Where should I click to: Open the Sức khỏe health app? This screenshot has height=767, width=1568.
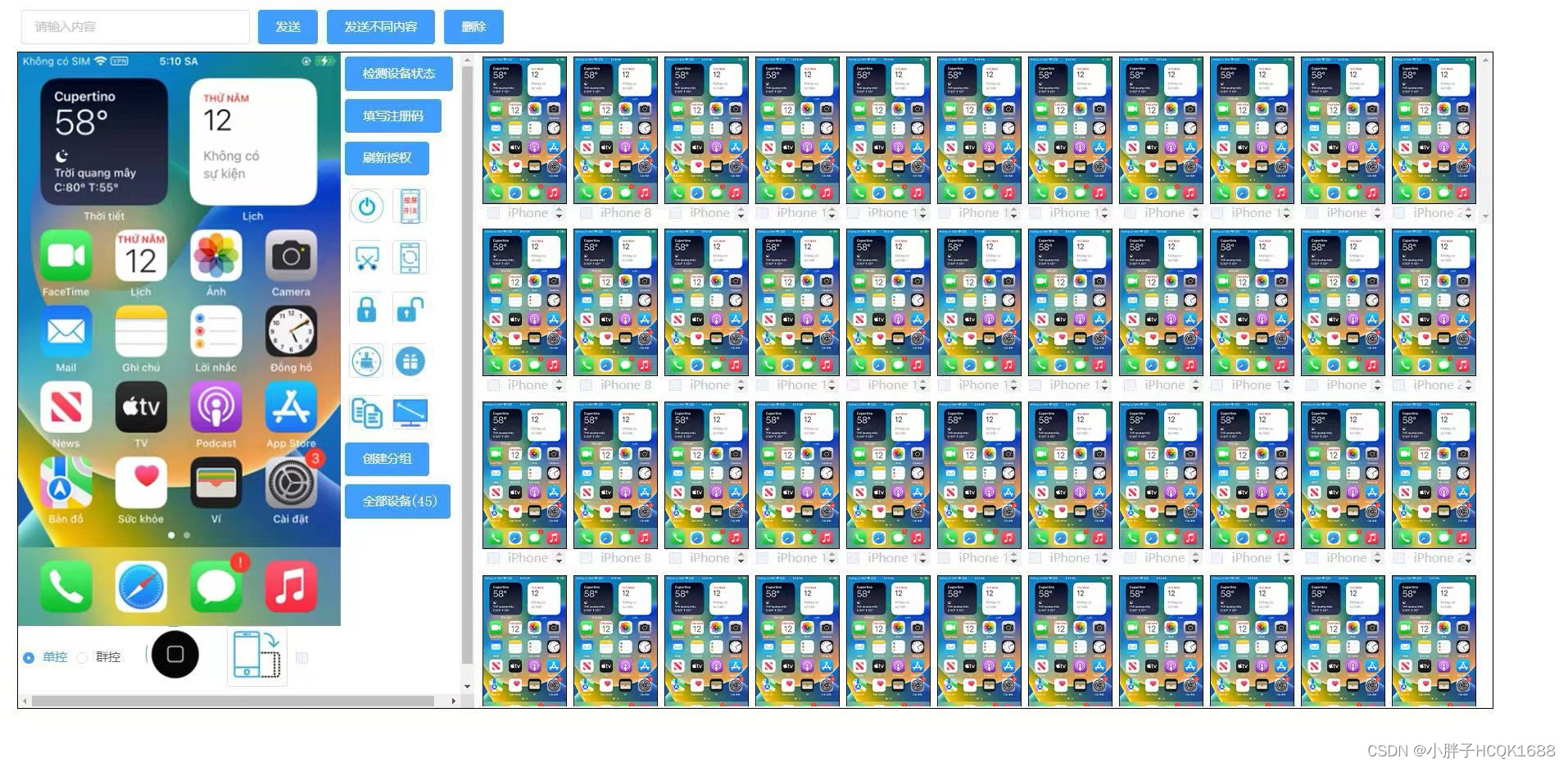pyautogui.click(x=141, y=483)
